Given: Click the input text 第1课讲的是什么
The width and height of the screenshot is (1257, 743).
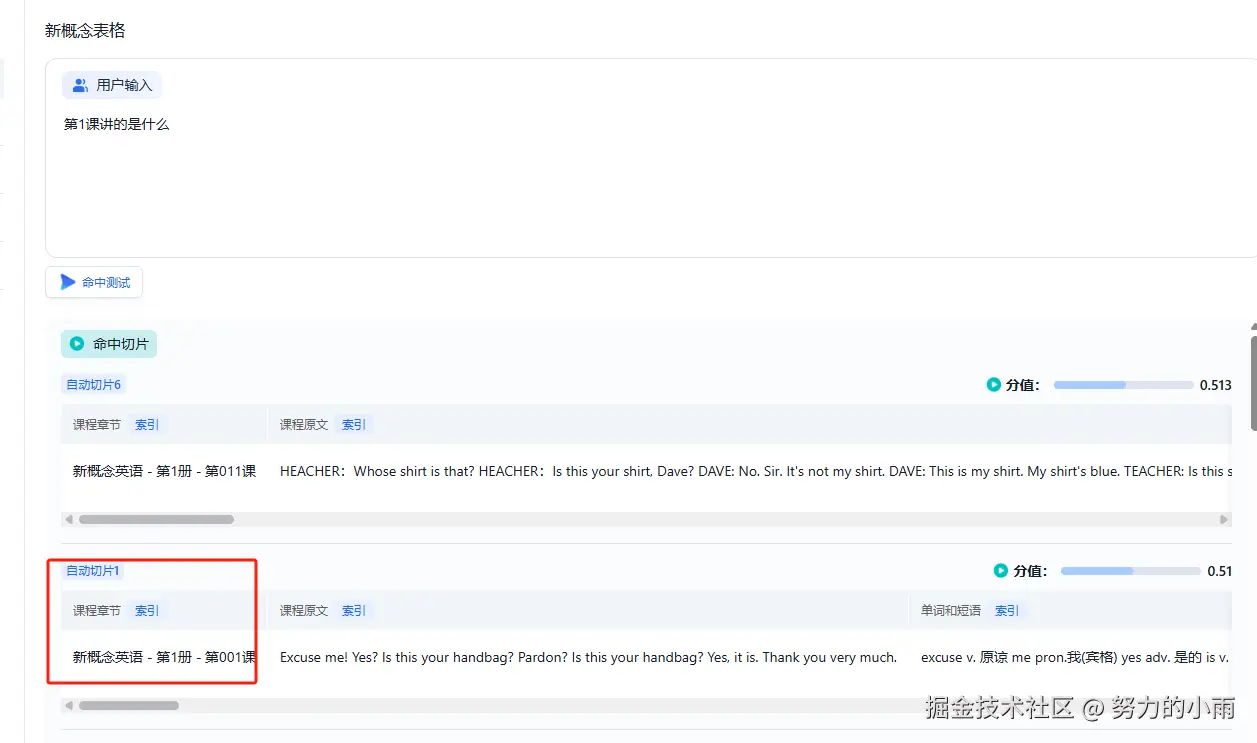Looking at the screenshot, I should (x=117, y=125).
